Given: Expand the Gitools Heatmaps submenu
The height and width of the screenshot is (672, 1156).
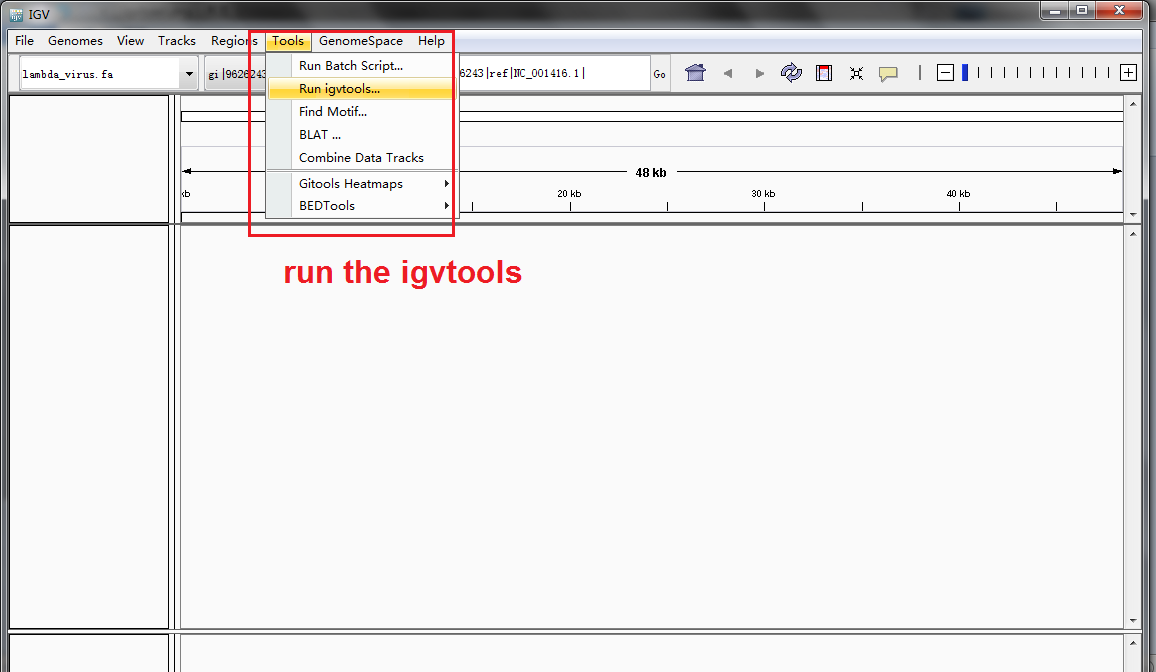Looking at the screenshot, I should pos(361,183).
